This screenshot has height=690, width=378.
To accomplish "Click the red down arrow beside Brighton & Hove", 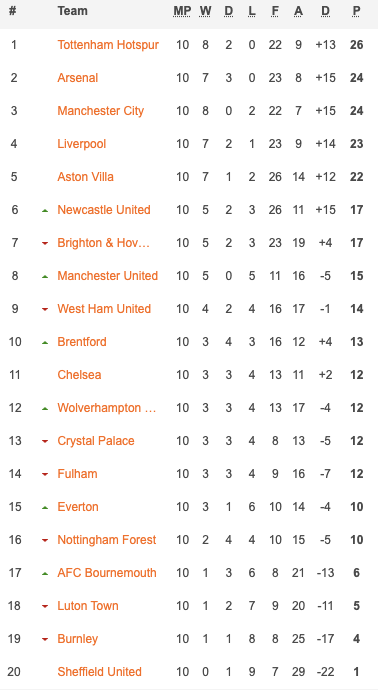I will coord(44,244).
